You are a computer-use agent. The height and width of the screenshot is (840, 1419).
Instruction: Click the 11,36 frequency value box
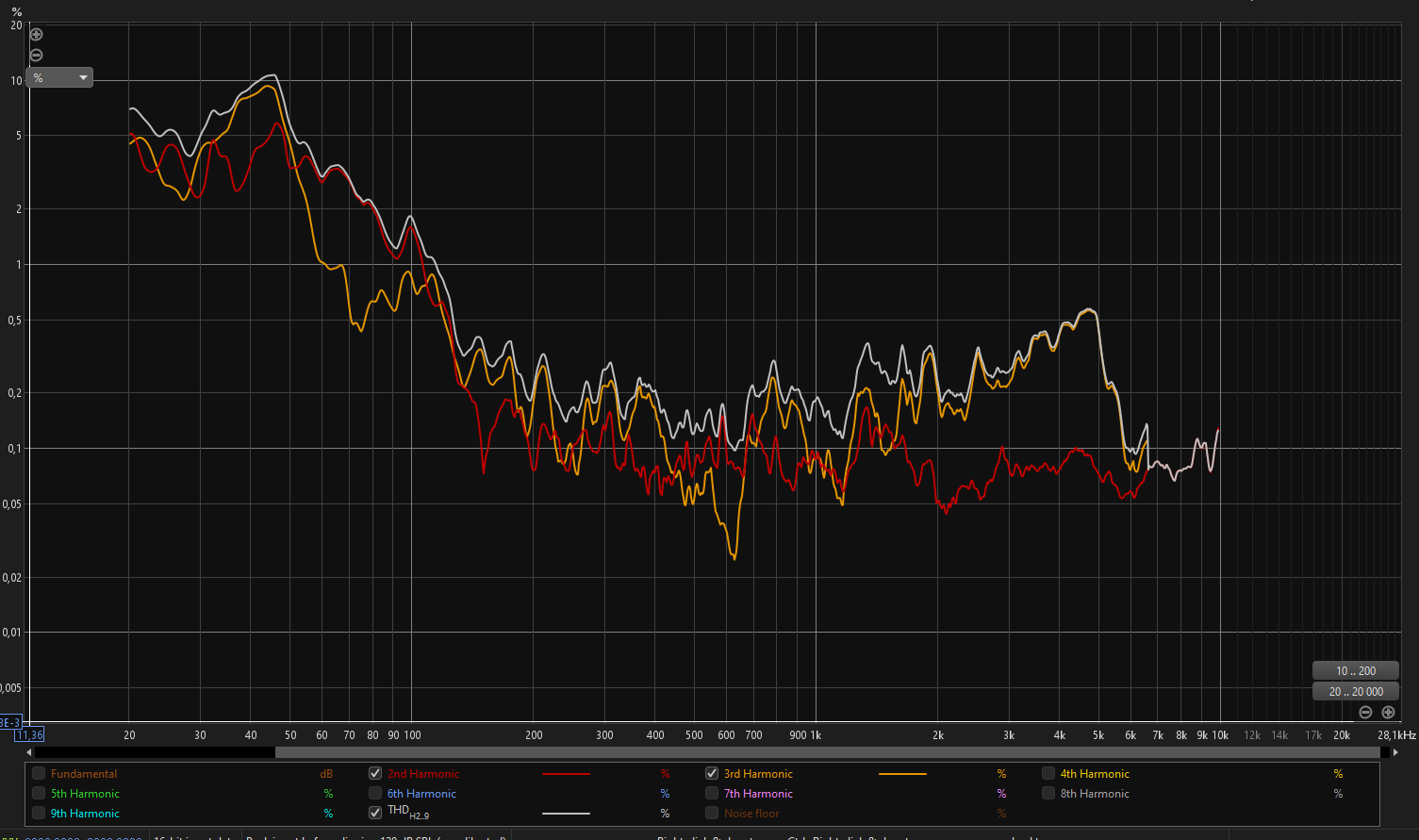pos(29,734)
